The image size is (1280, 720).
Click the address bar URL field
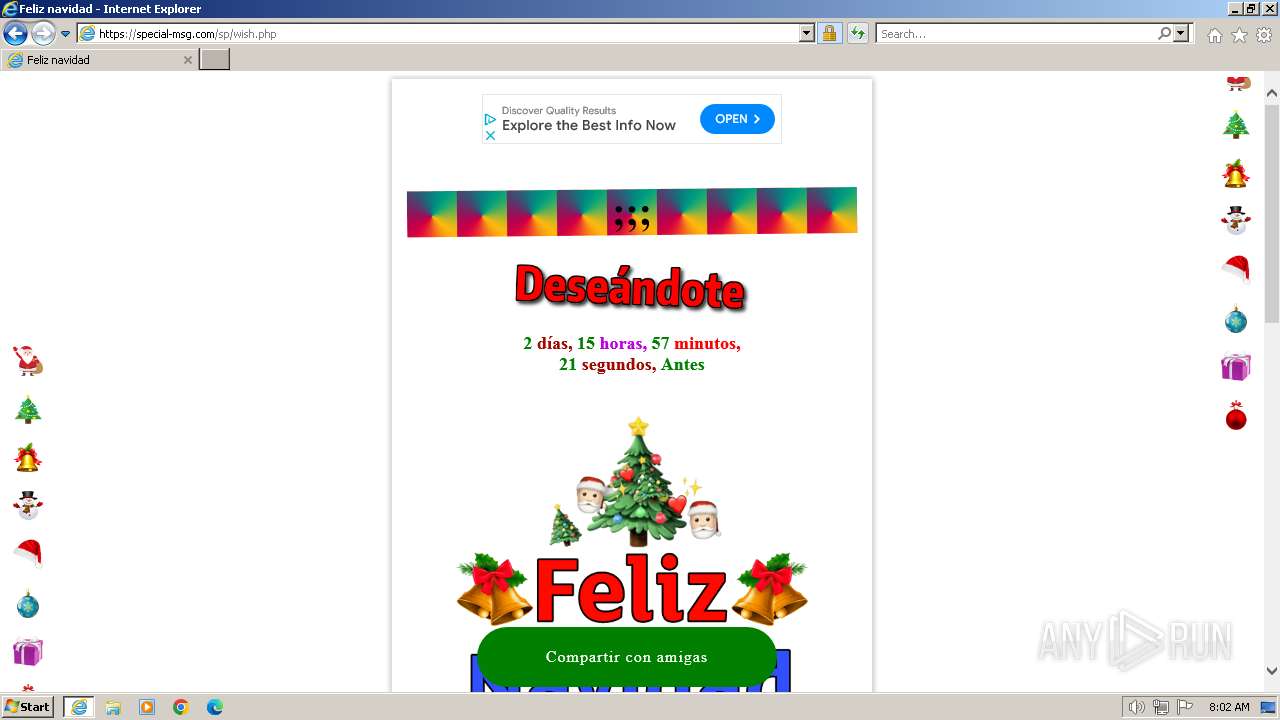438,33
